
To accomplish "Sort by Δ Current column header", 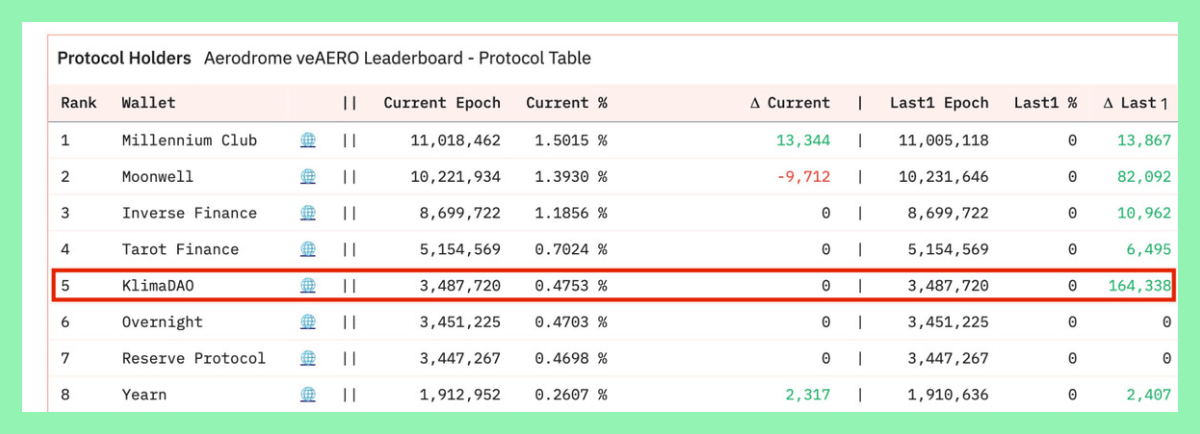I will 790,103.
